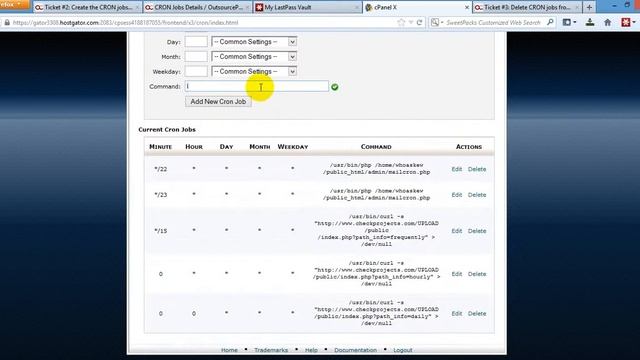Bookmark this page with the star icon
Screen dimensions: 640x360
401,22
